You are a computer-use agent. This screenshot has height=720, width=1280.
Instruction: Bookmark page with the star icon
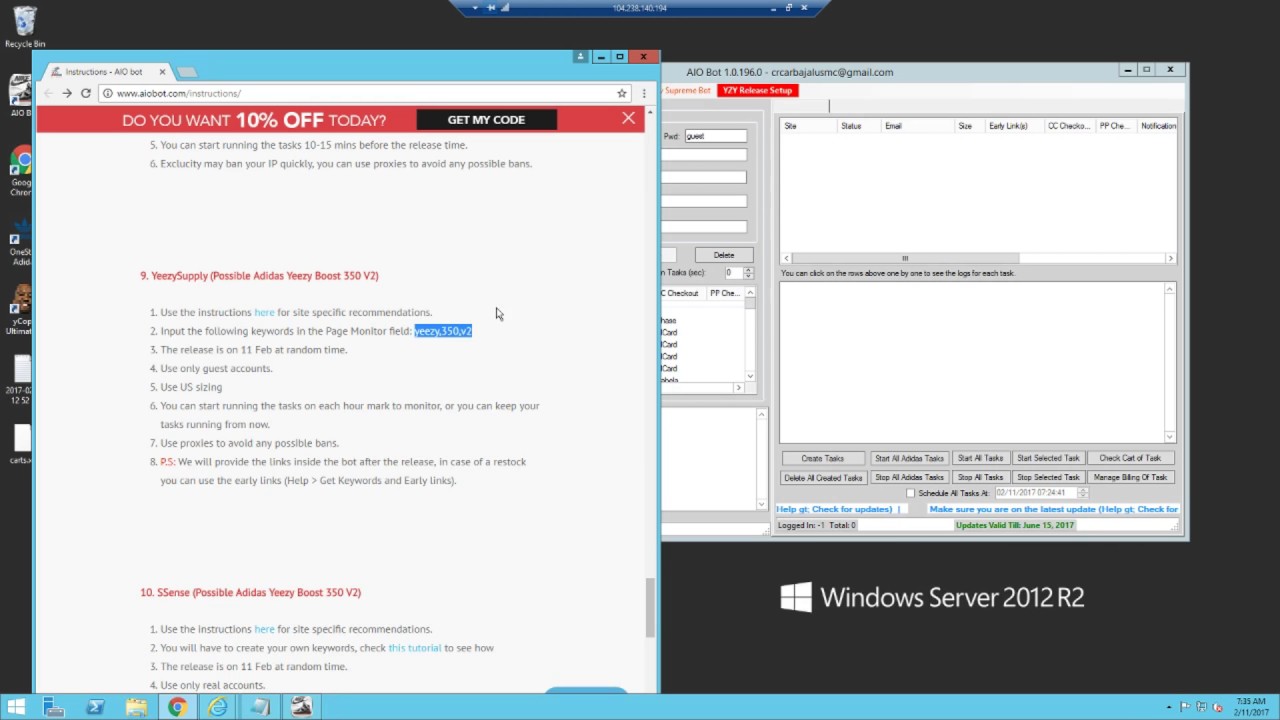click(622, 93)
